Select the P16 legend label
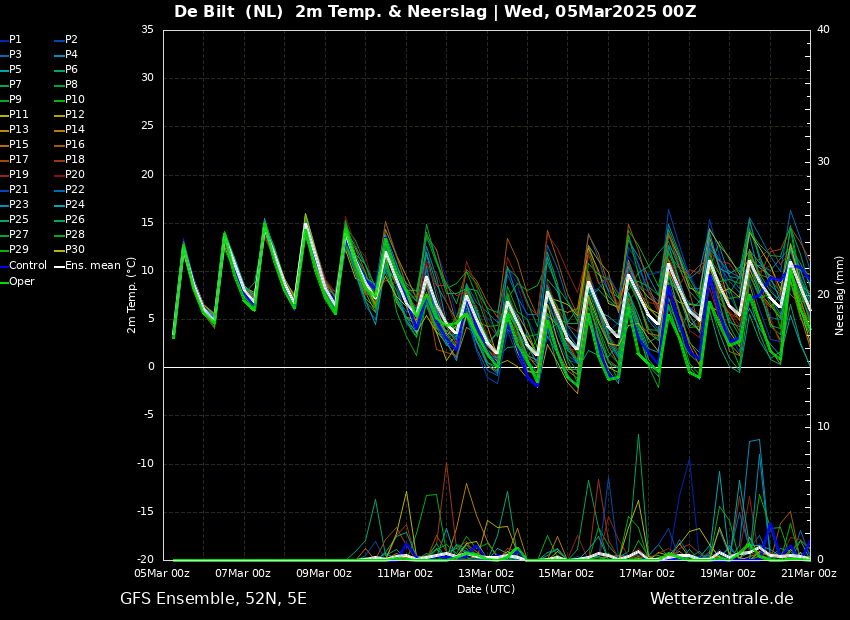This screenshot has height=620, width=850. (75, 144)
